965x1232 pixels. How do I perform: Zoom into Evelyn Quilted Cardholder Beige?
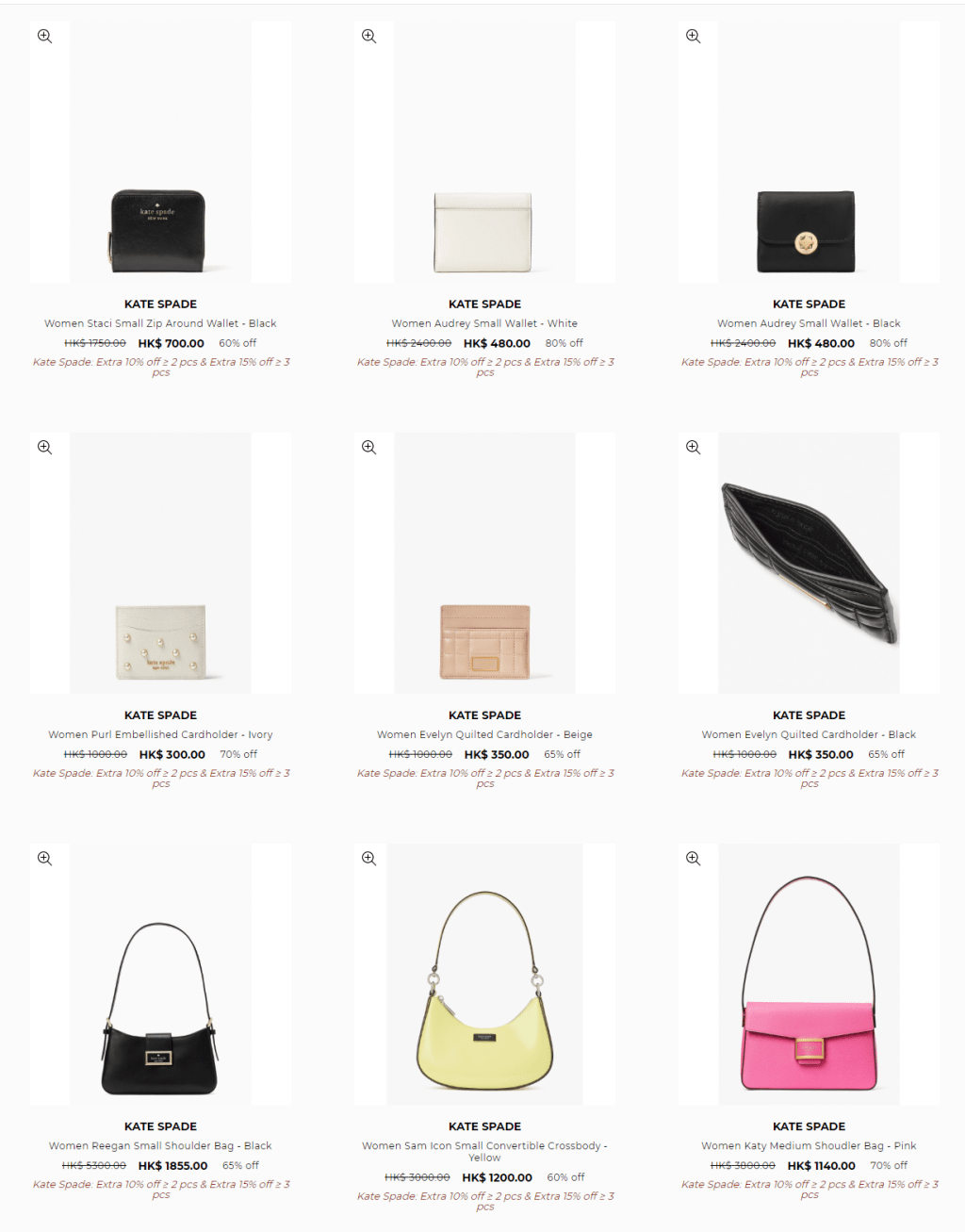coord(368,447)
